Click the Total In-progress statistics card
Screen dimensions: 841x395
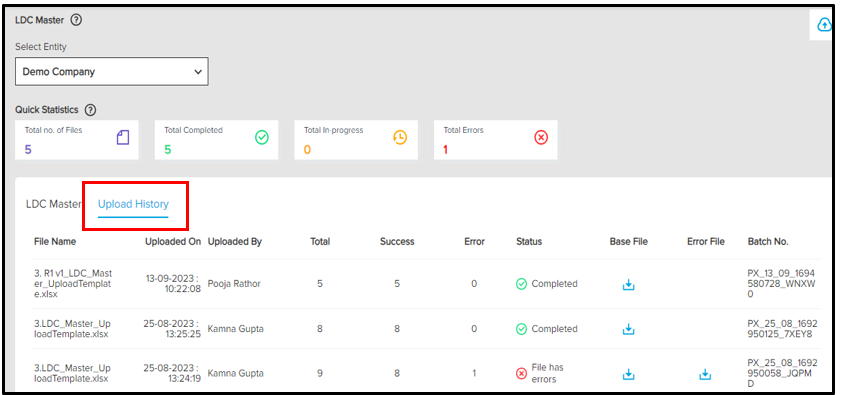pyautogui.click(x=356, y=140)
